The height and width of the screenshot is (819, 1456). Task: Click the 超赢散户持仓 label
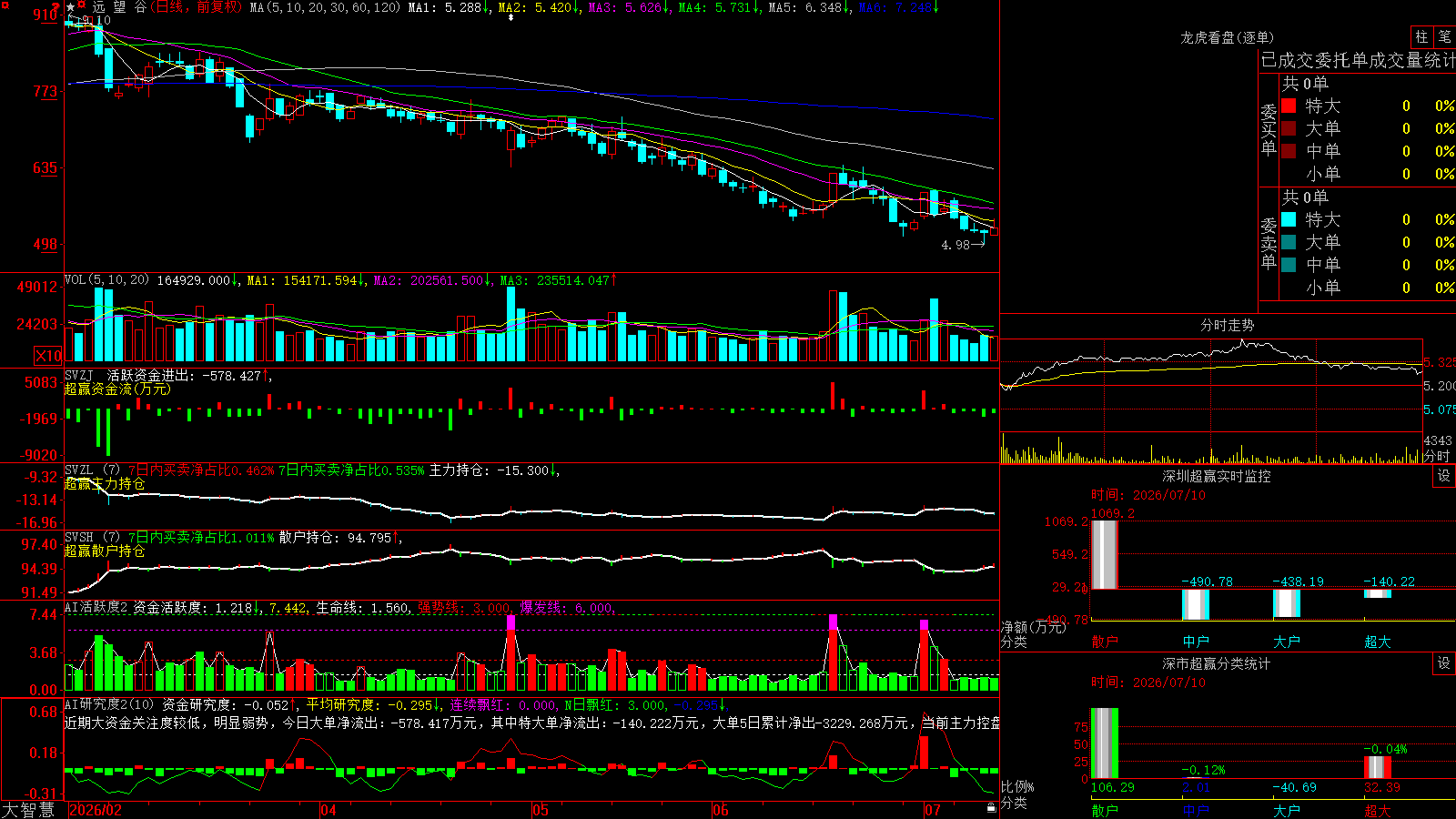(105, 551)
